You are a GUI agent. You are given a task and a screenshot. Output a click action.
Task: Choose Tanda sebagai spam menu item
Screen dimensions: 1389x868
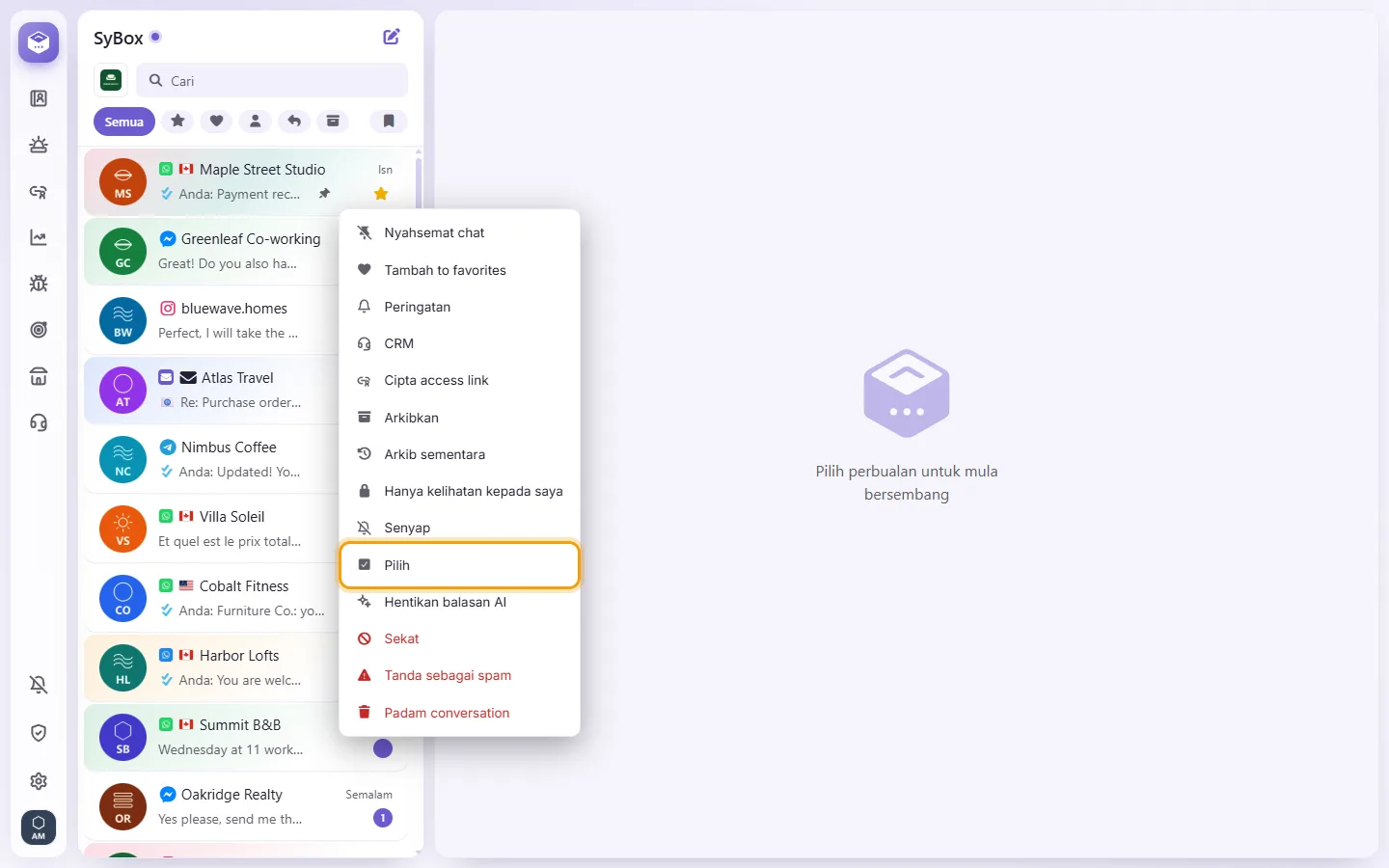pyautogui.click(x=460, y=675)
